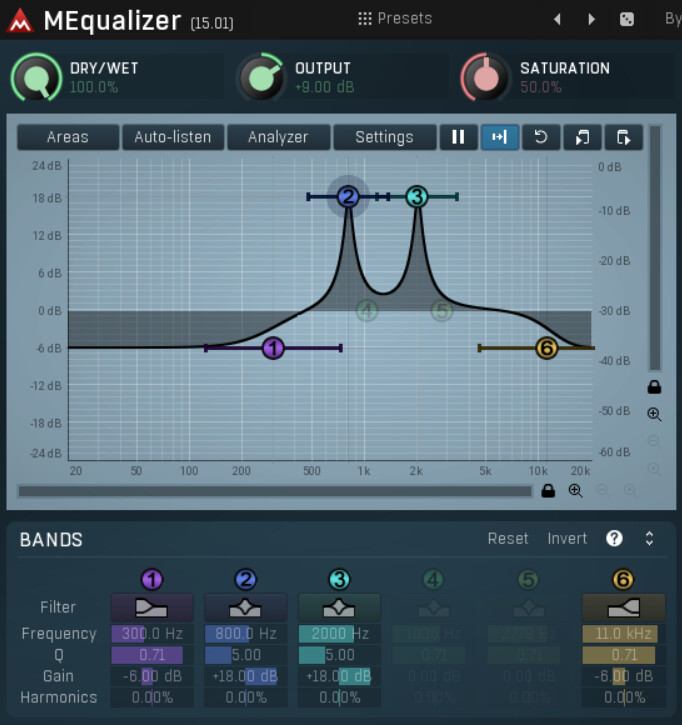Collapse the Bands panel with arrows
Screen dimensions: 682x725
pos(649,538)
